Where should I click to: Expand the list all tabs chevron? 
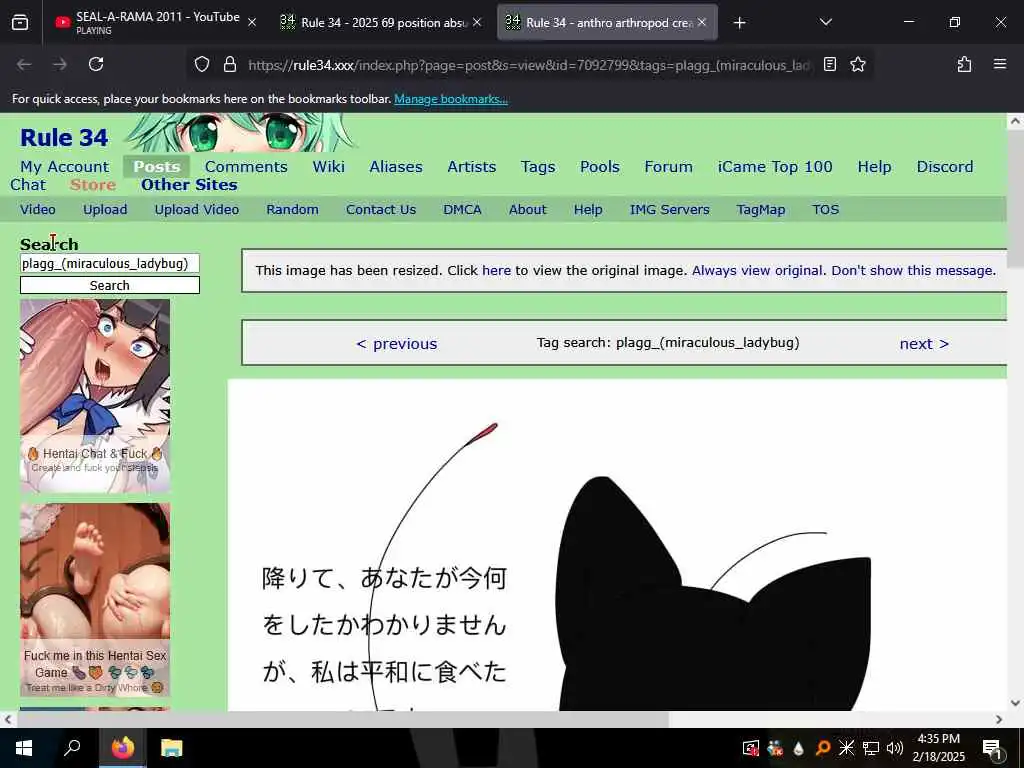point(825,22)
